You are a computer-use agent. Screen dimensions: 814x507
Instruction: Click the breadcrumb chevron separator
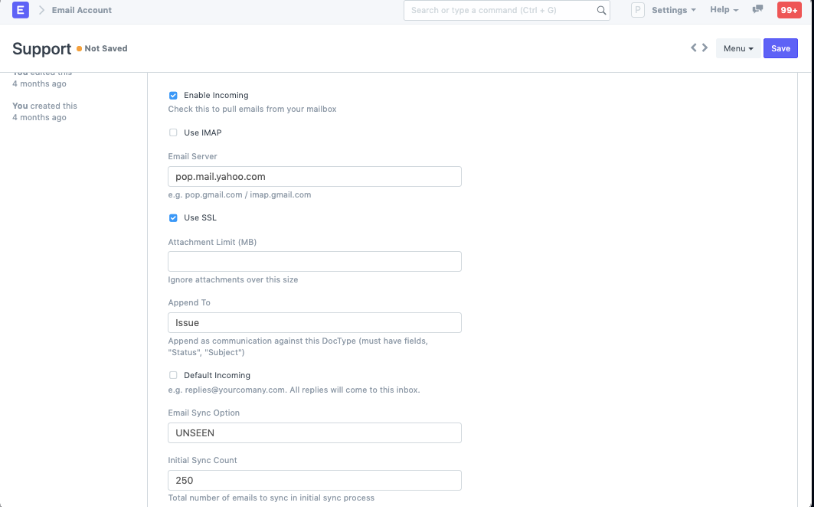(x=42, y=10)
